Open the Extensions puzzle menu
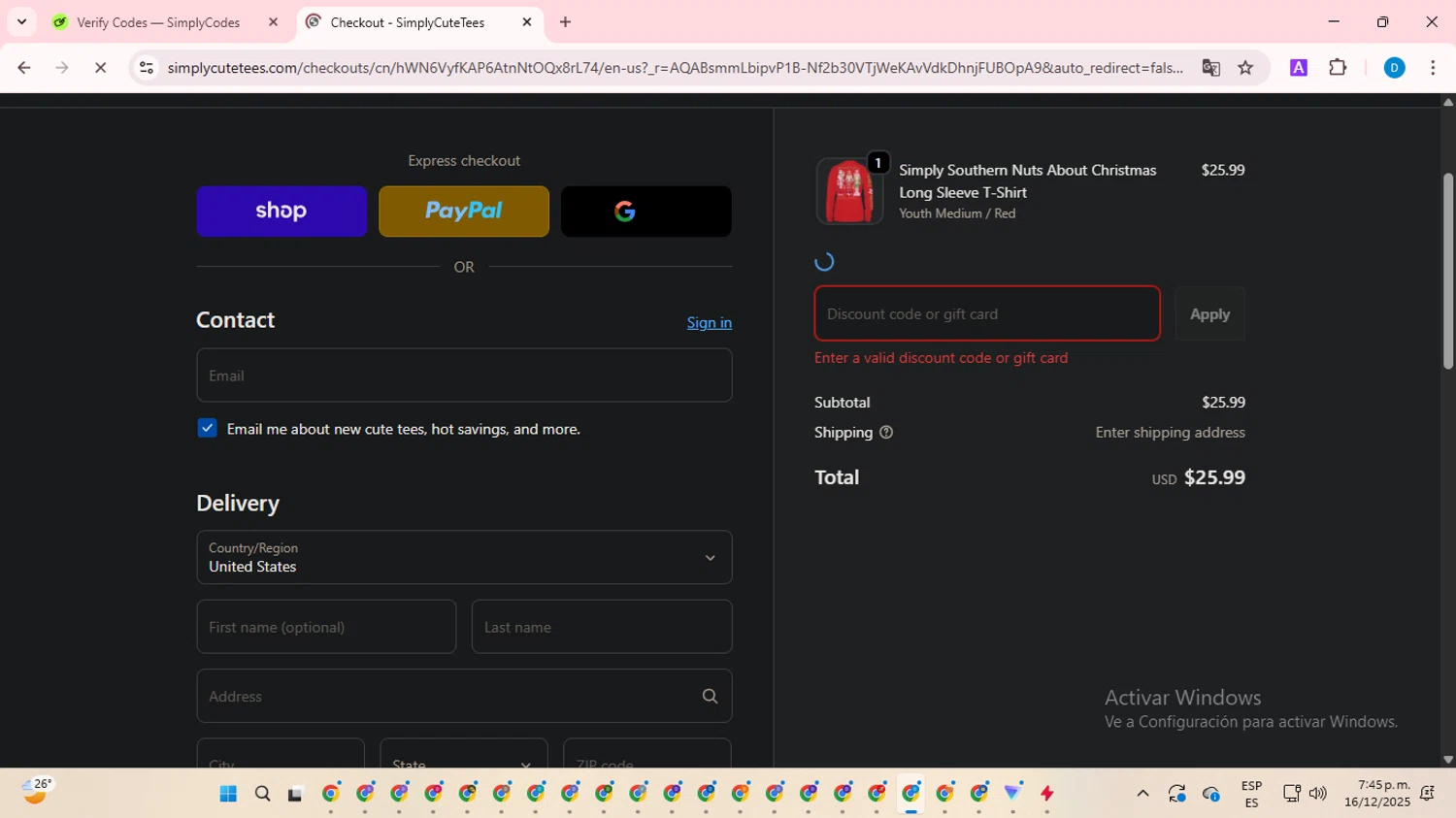The width and height of the screenshot is (1456, 818). 1338,68
